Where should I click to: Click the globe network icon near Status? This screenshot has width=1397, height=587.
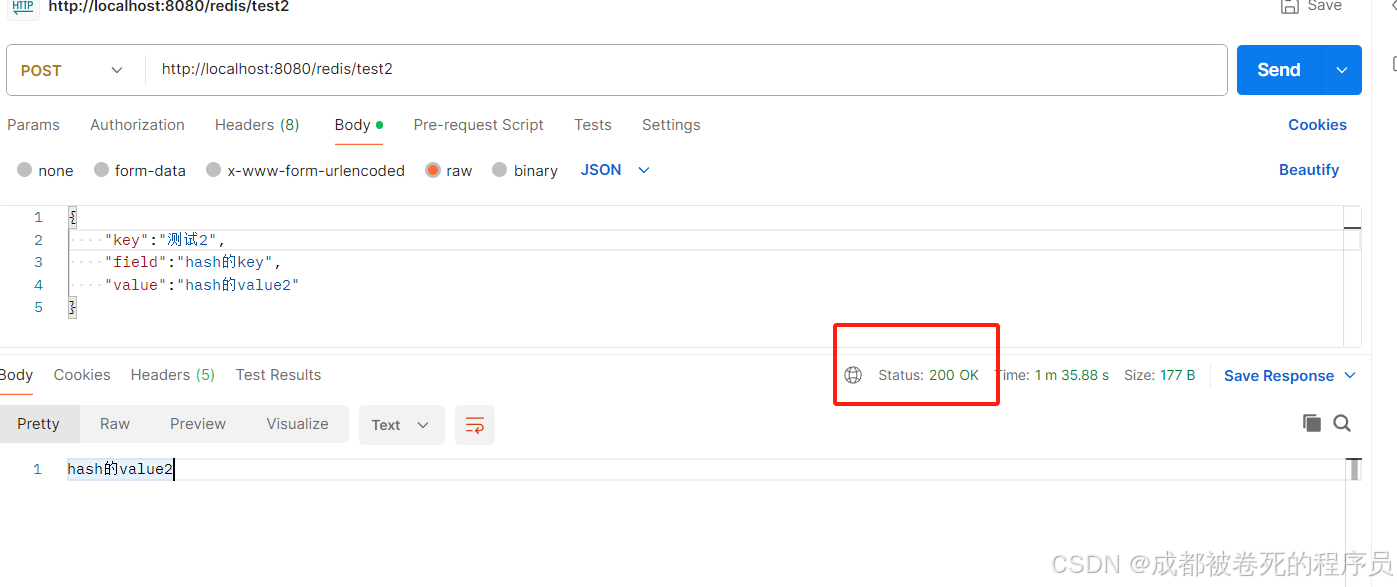click(853, 375)
